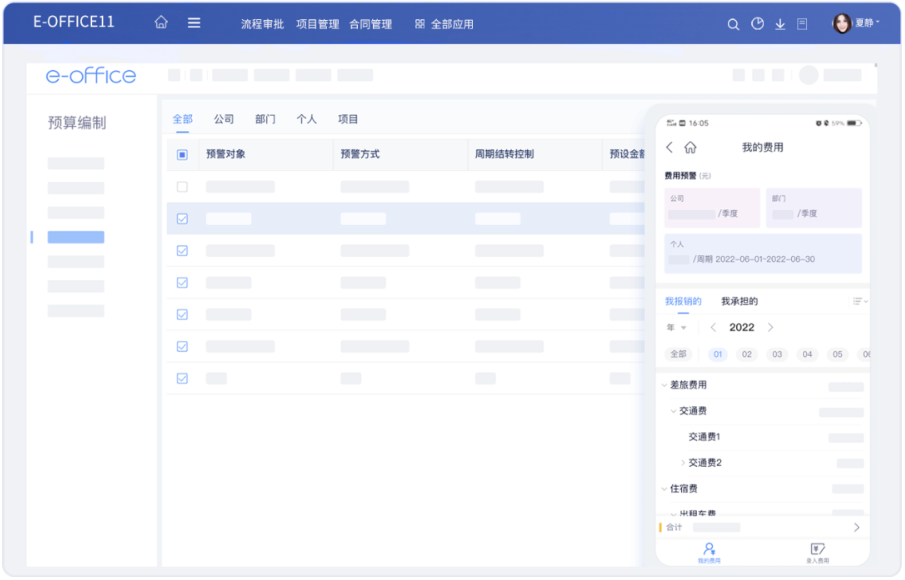905x580 pixels.
Task: Open the hamburger menu in top bar
Action: click(x=194, y=23)
